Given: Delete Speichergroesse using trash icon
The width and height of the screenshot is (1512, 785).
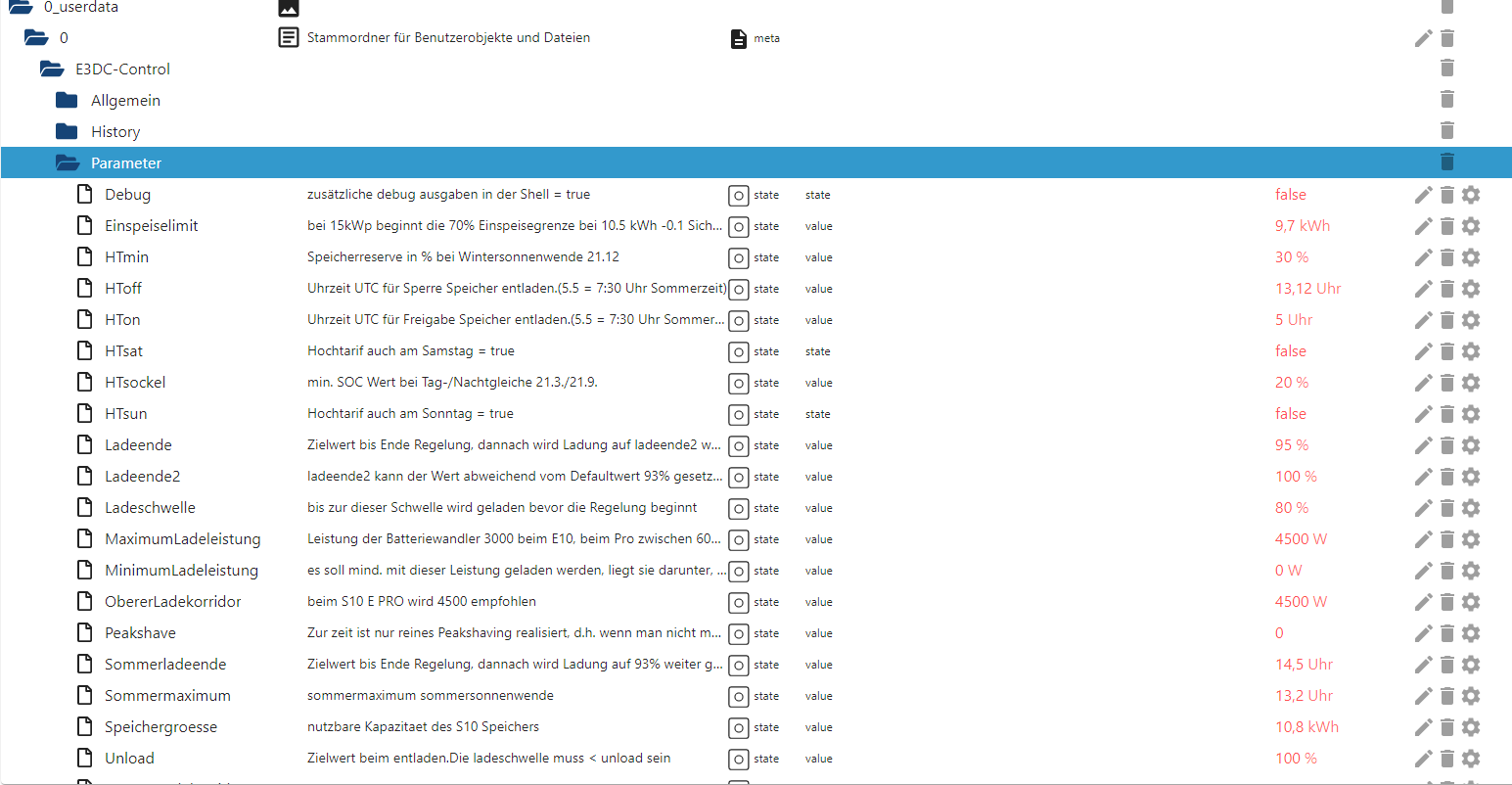Looking at the screenshot, I should (1447, 727).
